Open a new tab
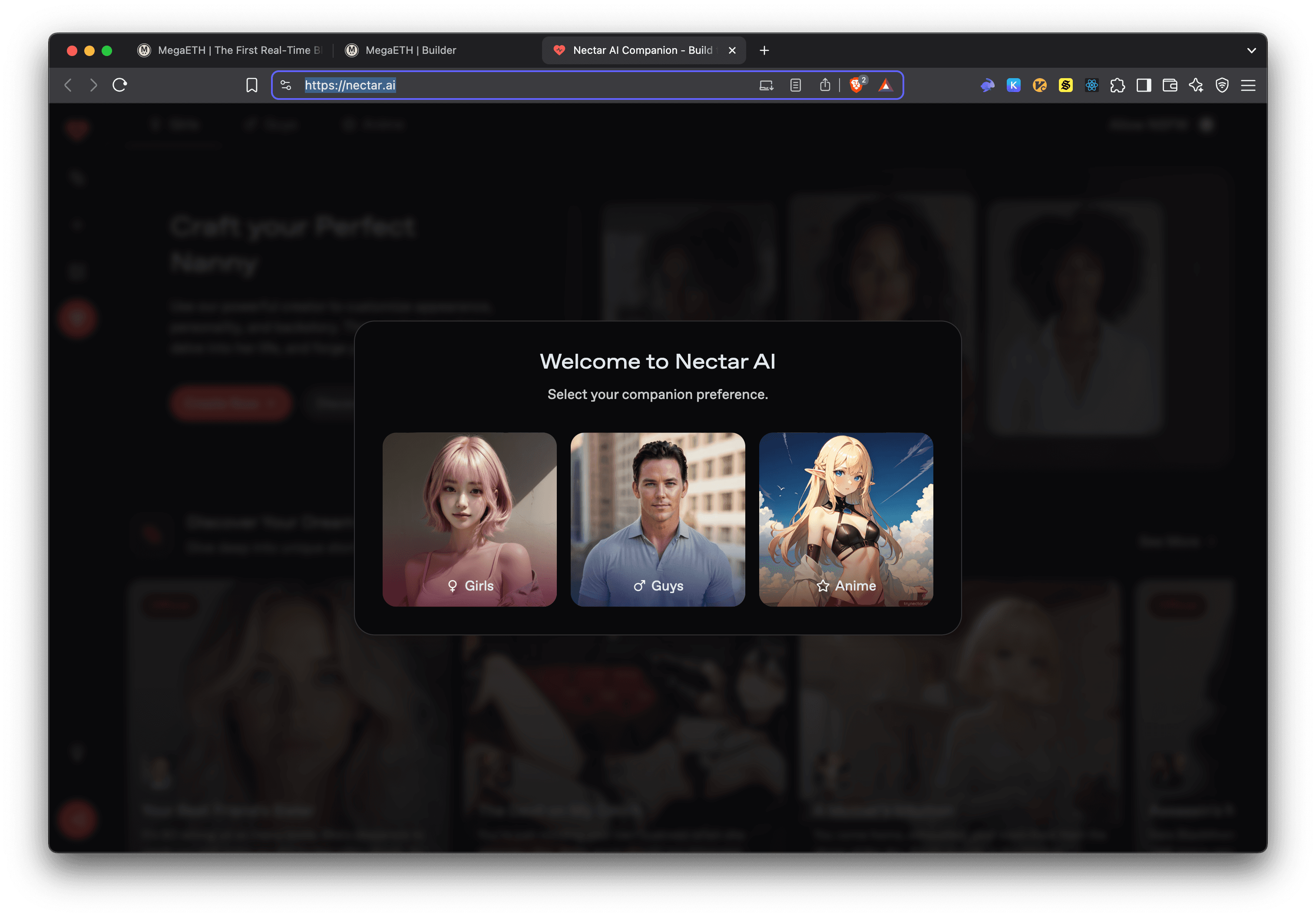The width and height of the screenshot is (1316, 917). tap(764, 50)
